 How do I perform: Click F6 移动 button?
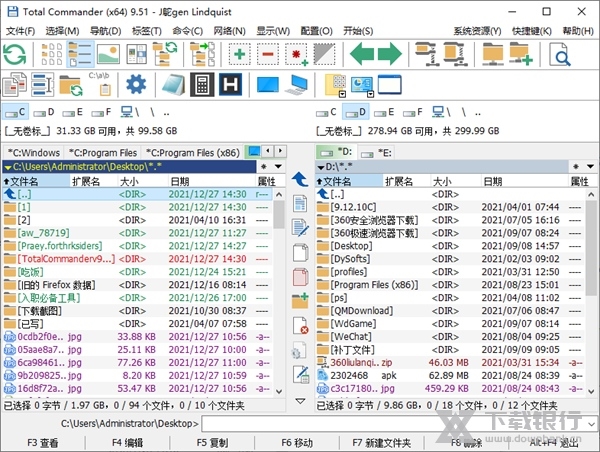point(297,443)
